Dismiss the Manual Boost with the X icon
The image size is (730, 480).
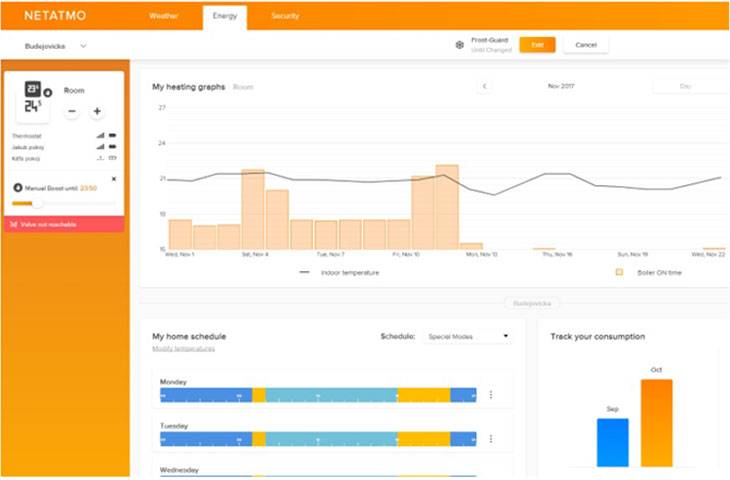[113, 178]
